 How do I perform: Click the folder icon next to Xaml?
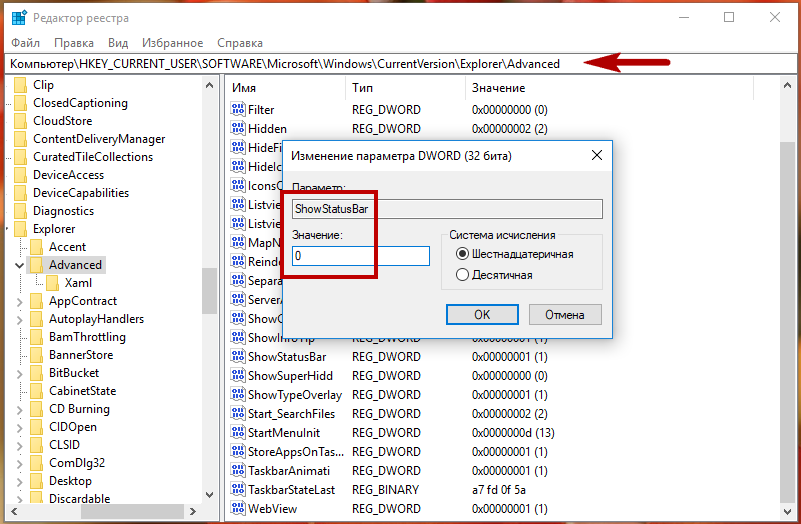(x=53, y=283)
